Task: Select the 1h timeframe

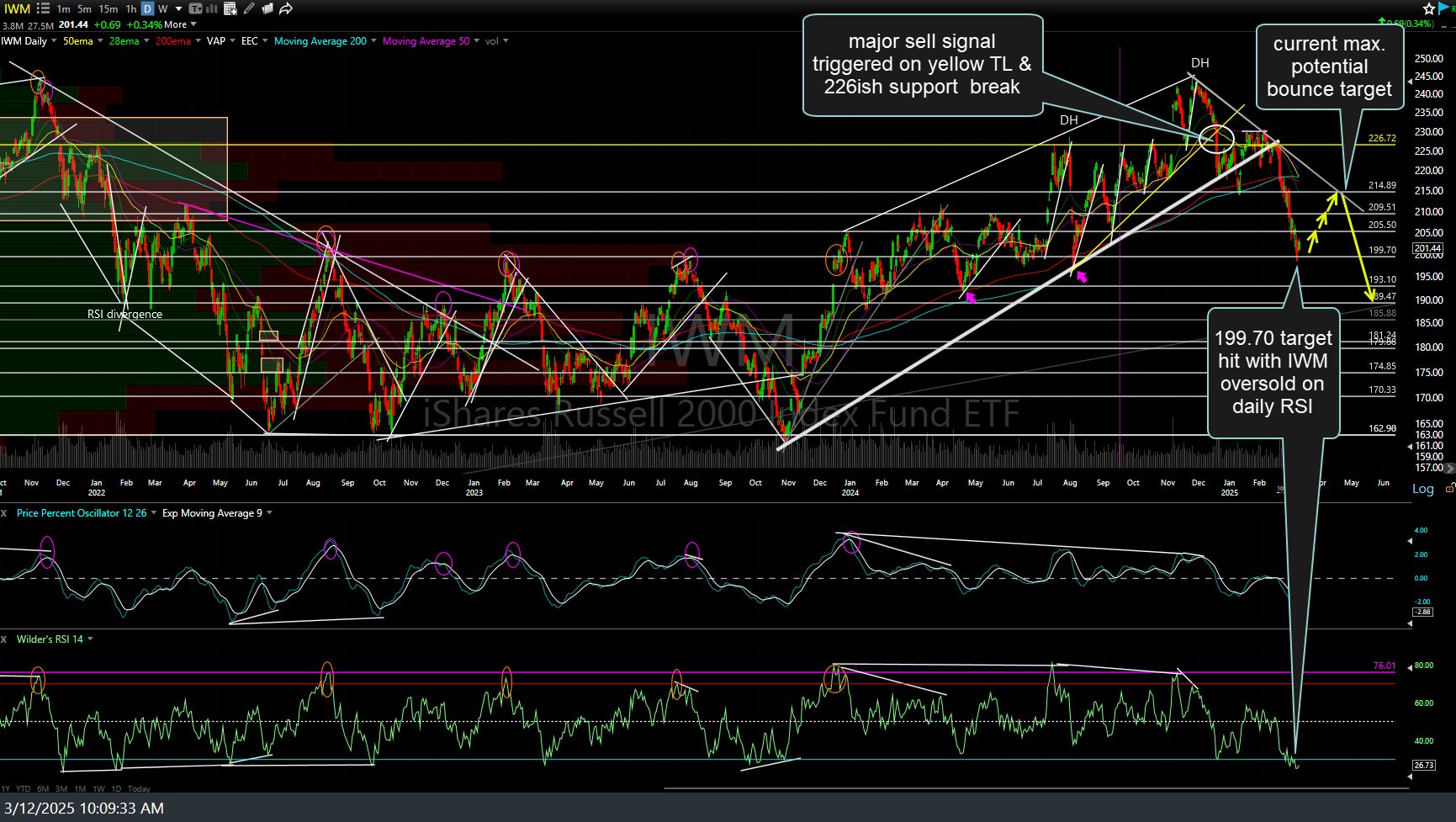Action: [131, 8]
